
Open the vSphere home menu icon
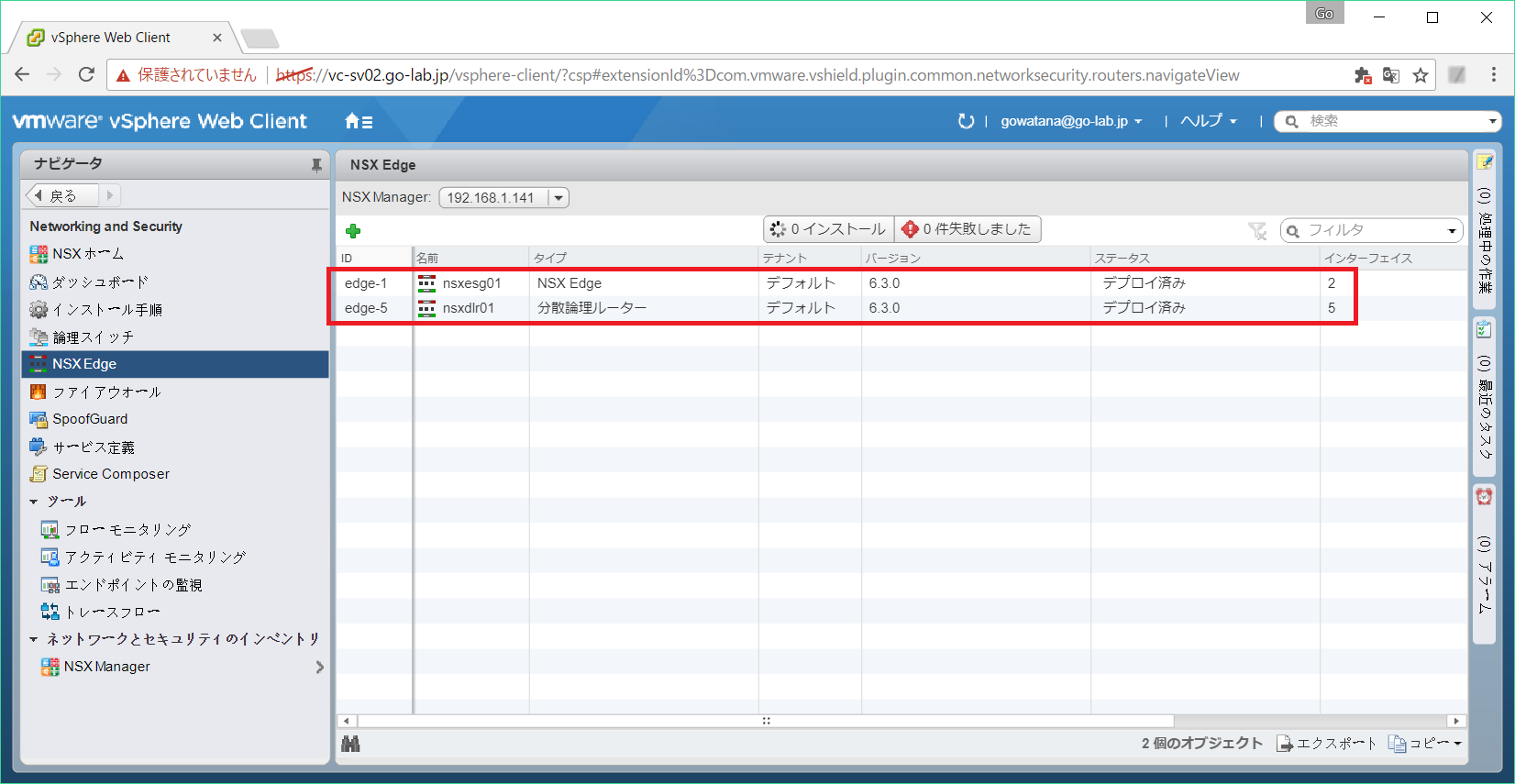coord(358,121)
